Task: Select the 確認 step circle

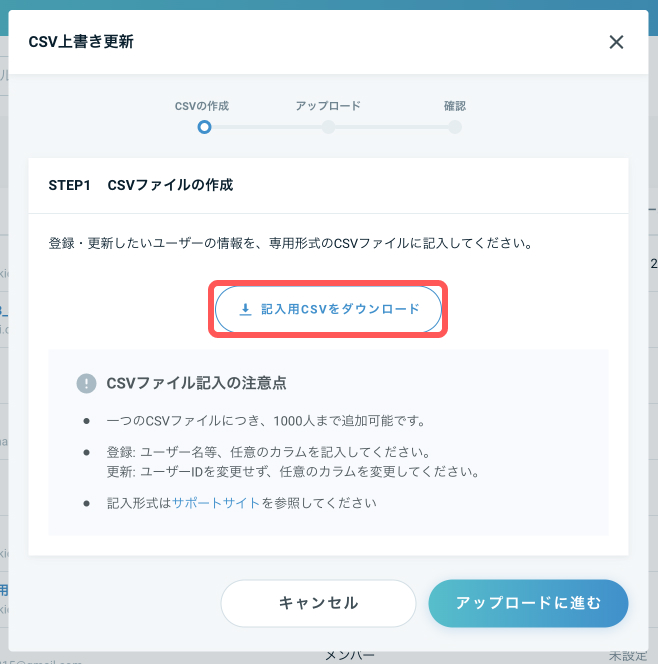Action: click(x=455, y=127)
